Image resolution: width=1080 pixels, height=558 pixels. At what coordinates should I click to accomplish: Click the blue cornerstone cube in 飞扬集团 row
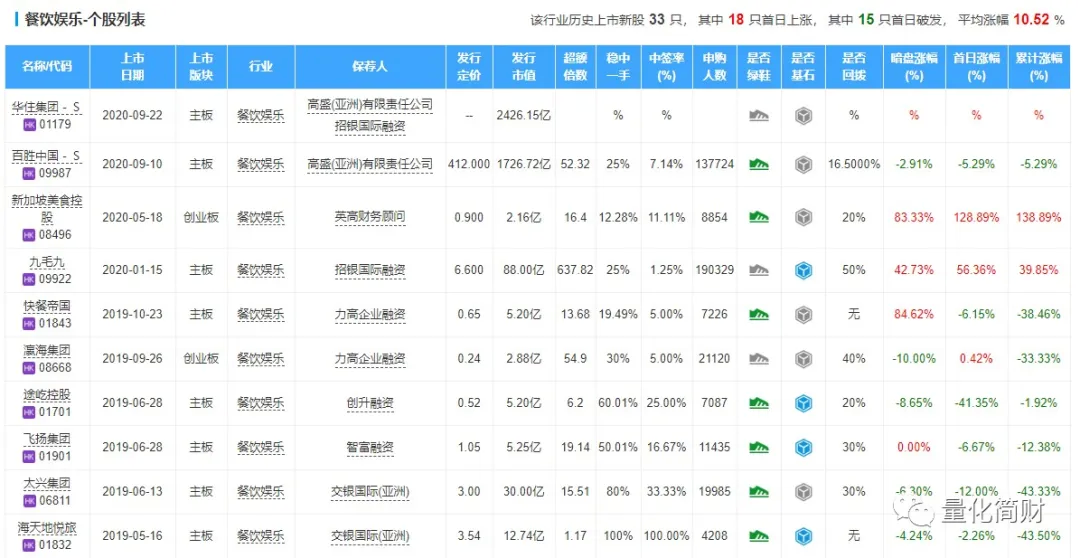pos(802,447)
